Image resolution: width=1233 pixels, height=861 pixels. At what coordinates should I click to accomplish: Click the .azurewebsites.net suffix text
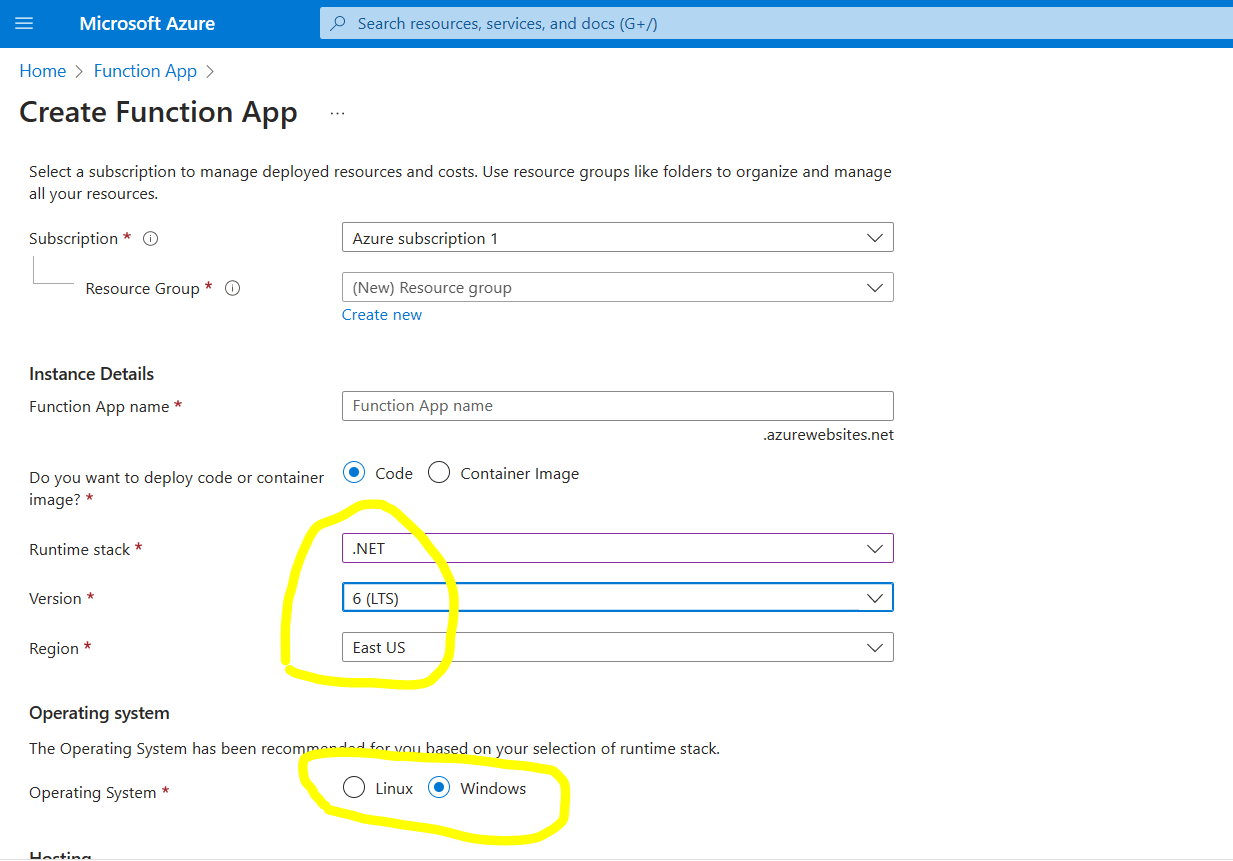tap(828, 435)
